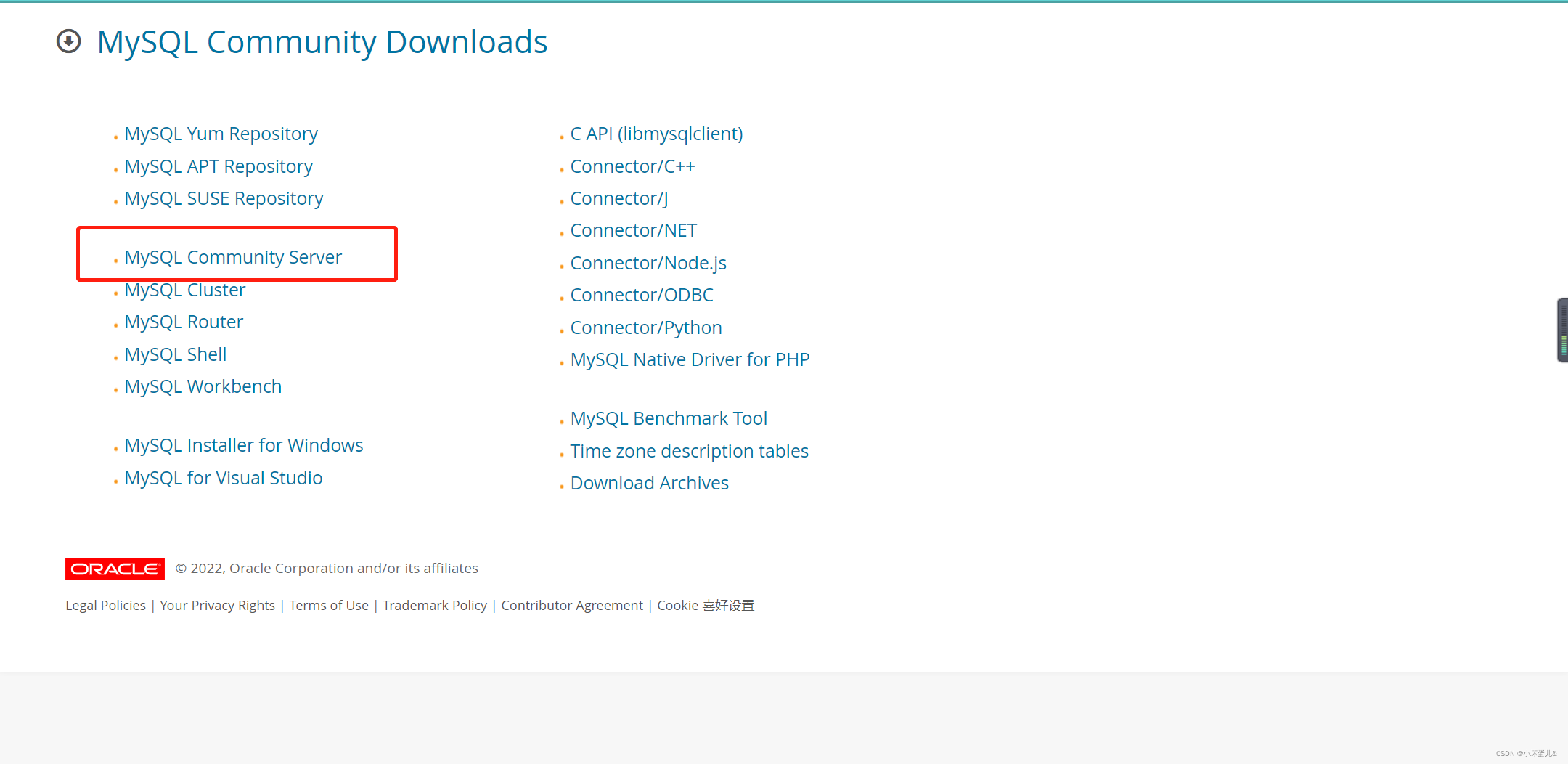
Task: Open Download Archives link
Action: [x=650, y=484]
